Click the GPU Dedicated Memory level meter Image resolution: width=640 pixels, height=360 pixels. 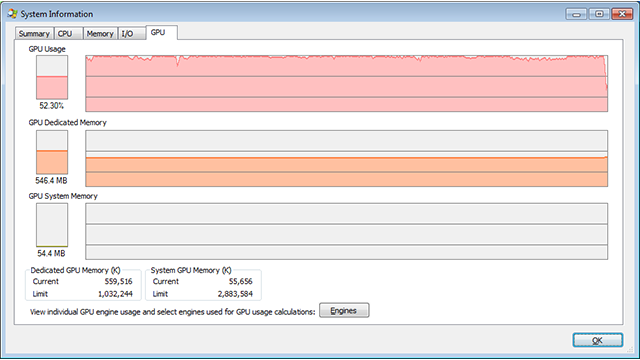pyautogui.click(x=52, y=152)
